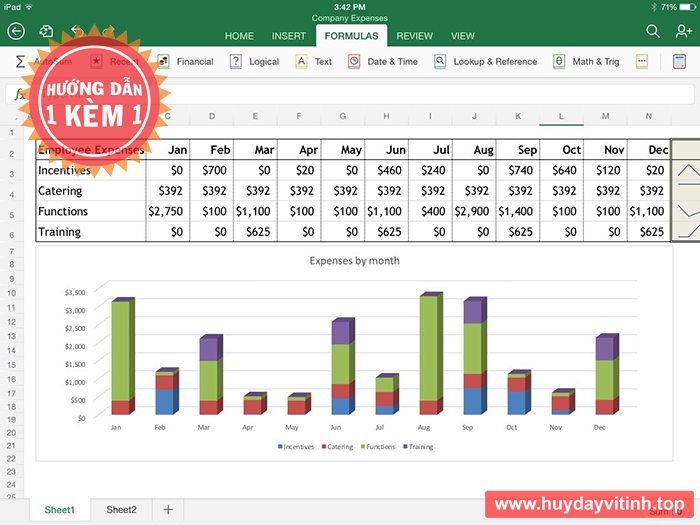Switch to the REVIEW tab
700x525 pixels.
click(x=415, y=36)
